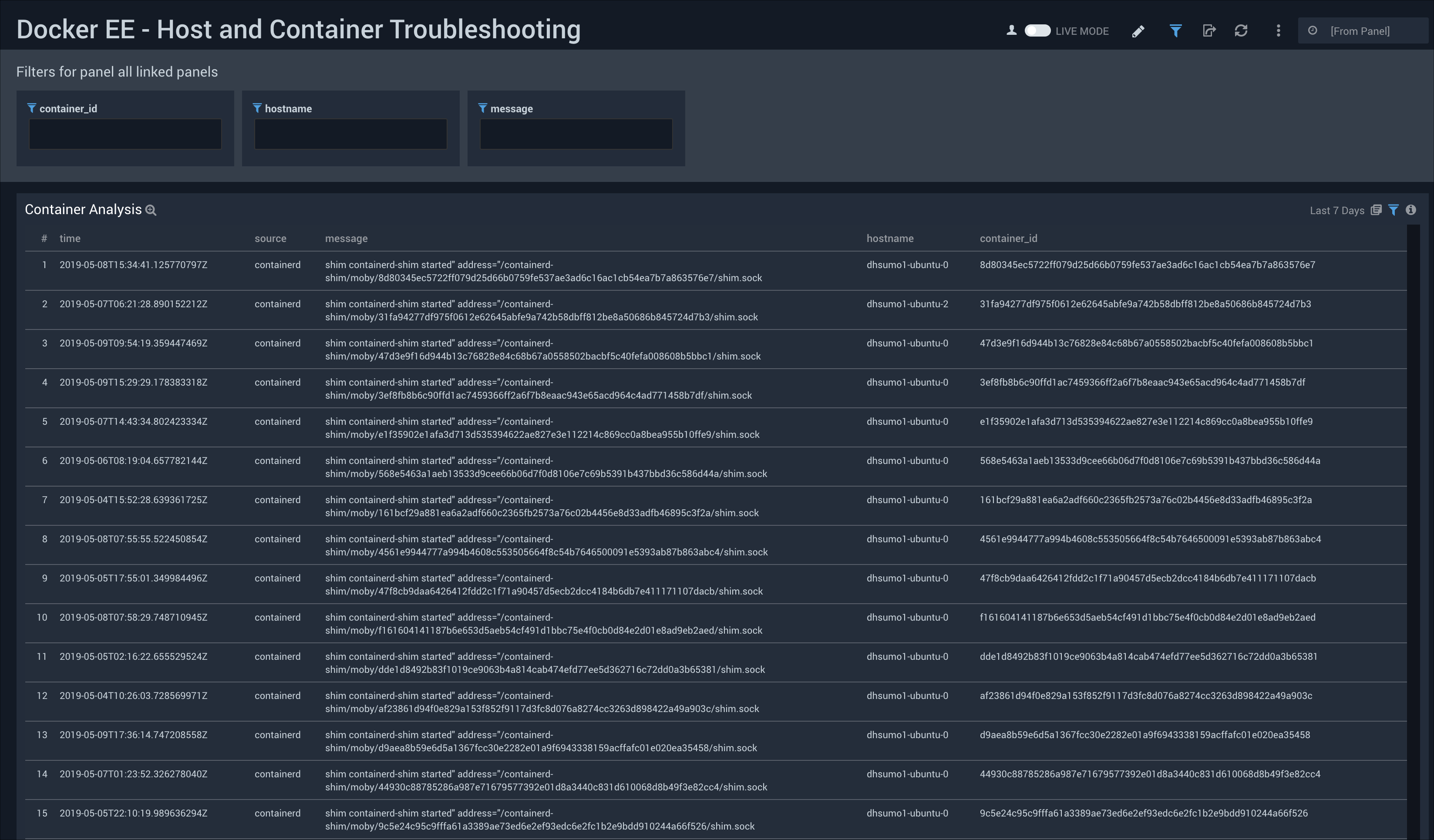The width and height of the screenshot is (1434, 840).
Task: Select the Container Analysis panel title
Action: (x=83, y=209)
